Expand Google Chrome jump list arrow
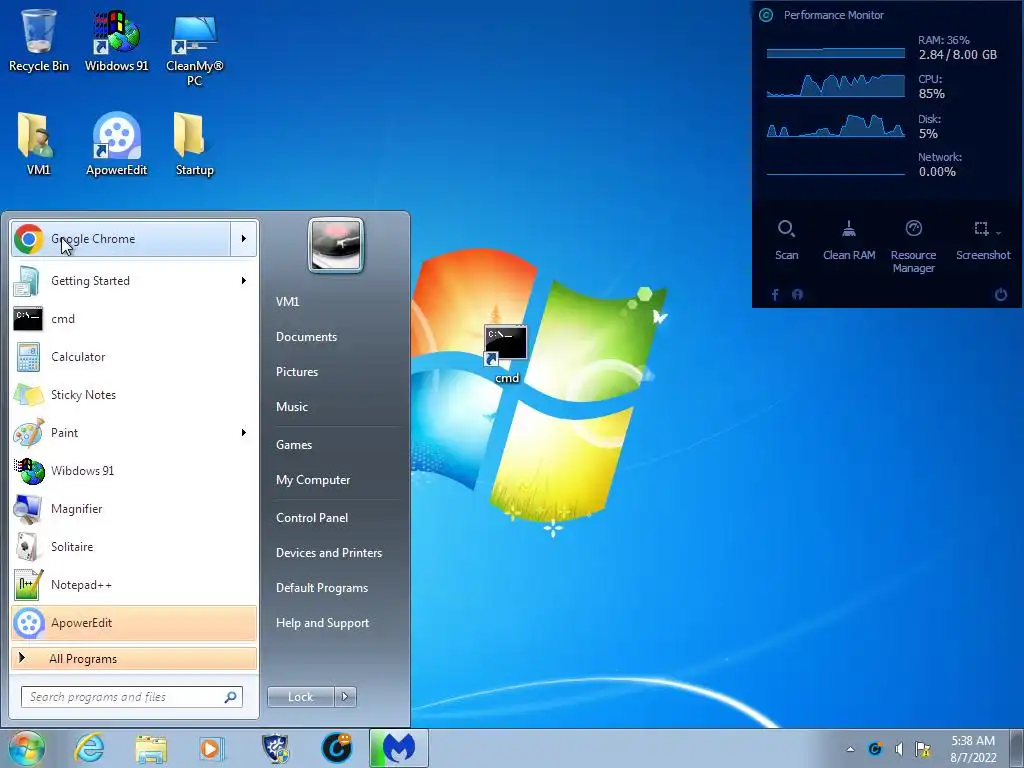Screen dimensions: 1024x768 pyautogui.click(x=244, y=239)
